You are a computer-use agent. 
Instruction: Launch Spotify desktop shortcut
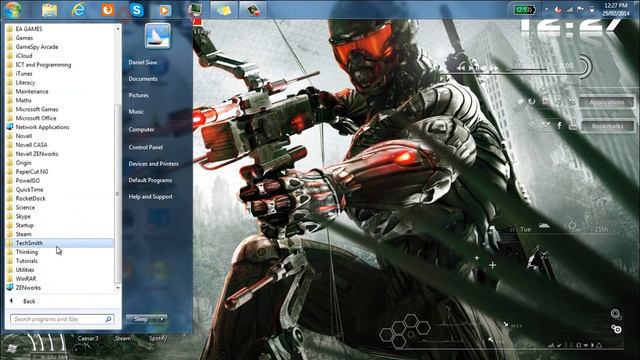point(158,338)
